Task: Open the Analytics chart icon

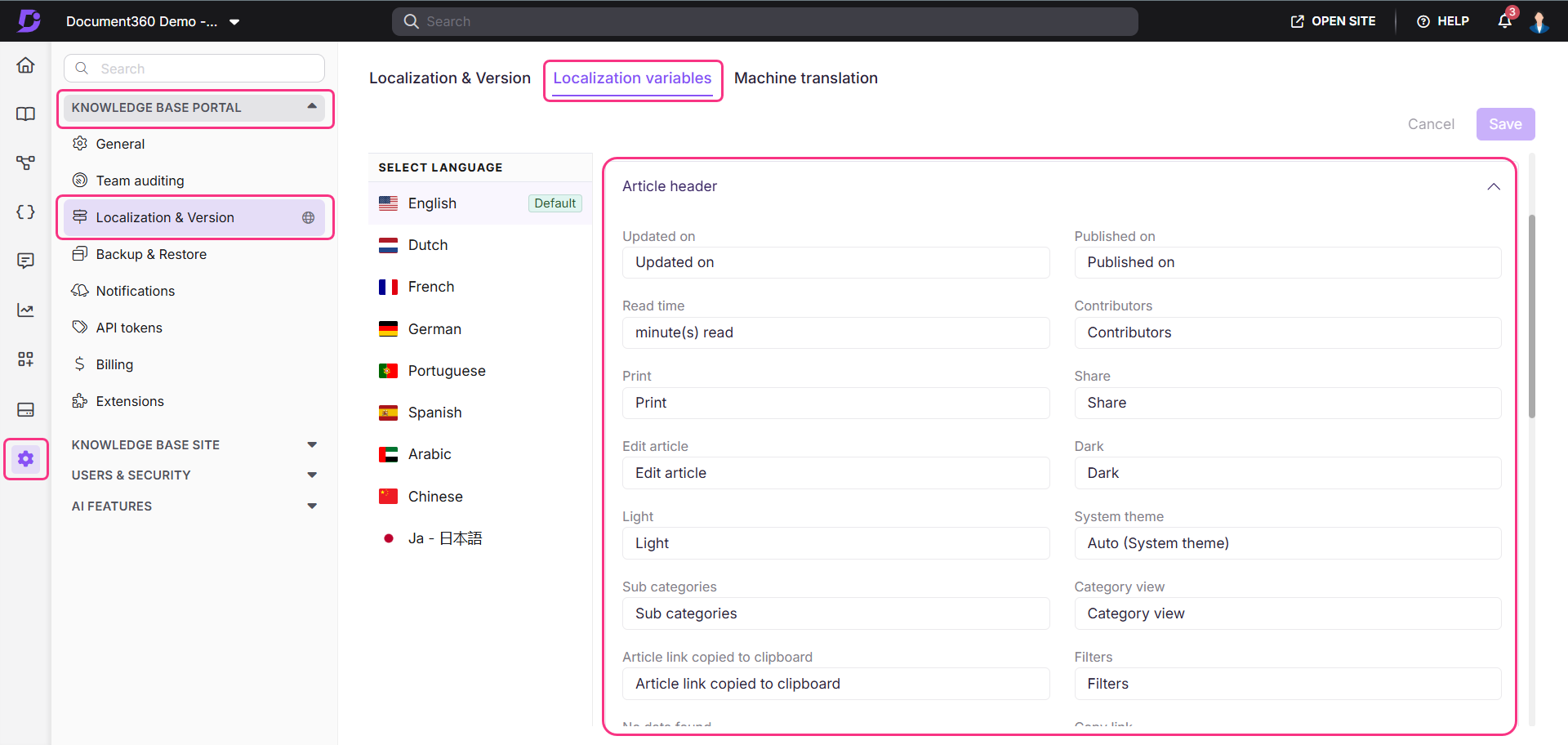Action: coord(25,310)
